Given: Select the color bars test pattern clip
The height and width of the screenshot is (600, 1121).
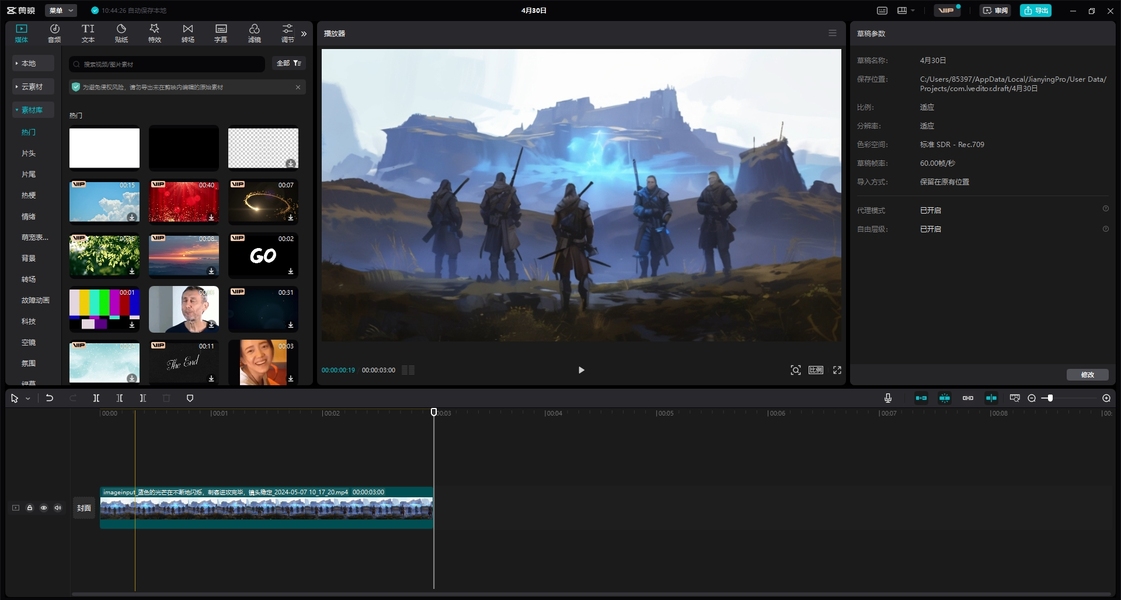Looking at the screenshot, I should pyautogui.click(x=104, y=309).
